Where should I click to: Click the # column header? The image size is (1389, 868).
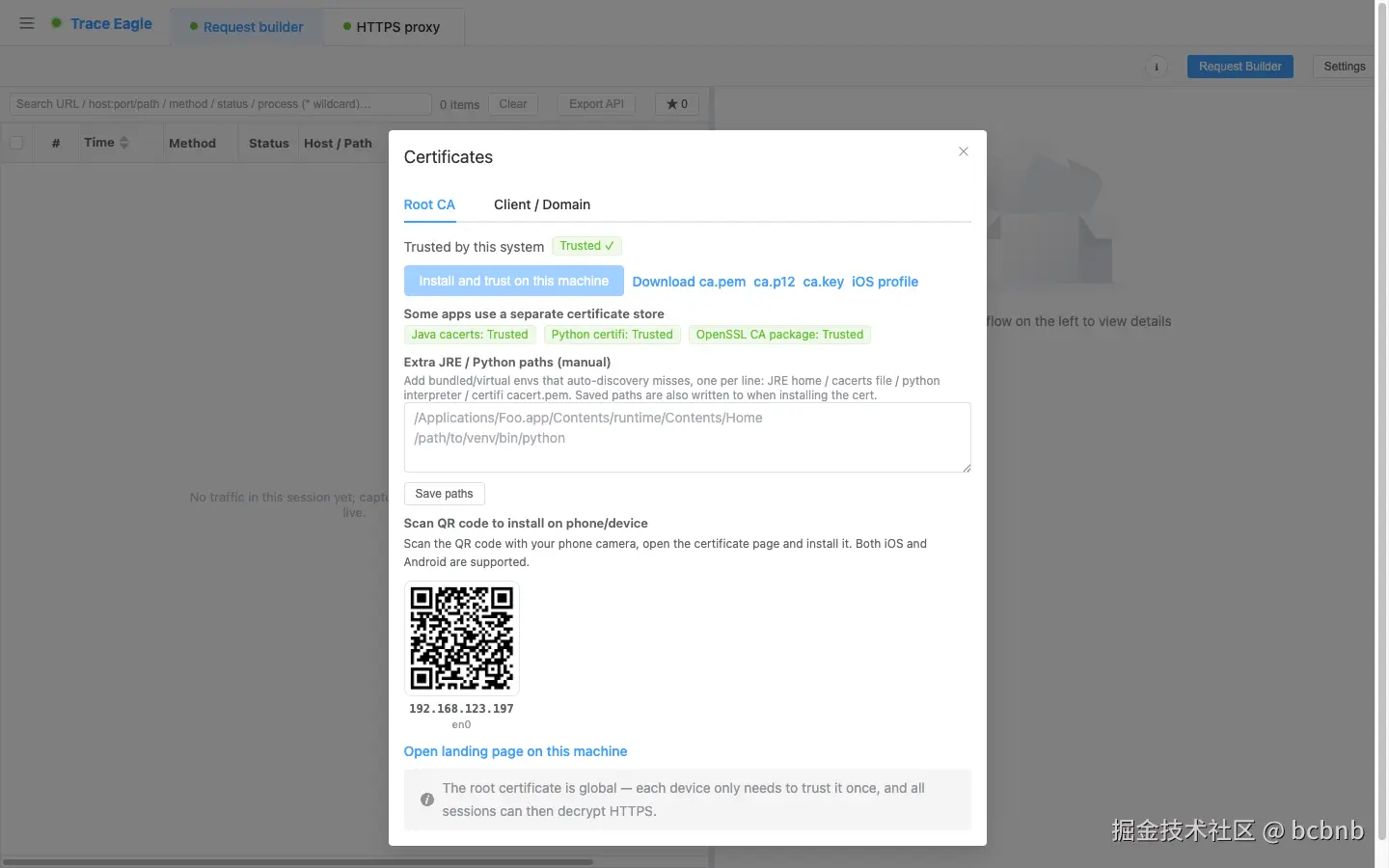(x=56, y=143)
